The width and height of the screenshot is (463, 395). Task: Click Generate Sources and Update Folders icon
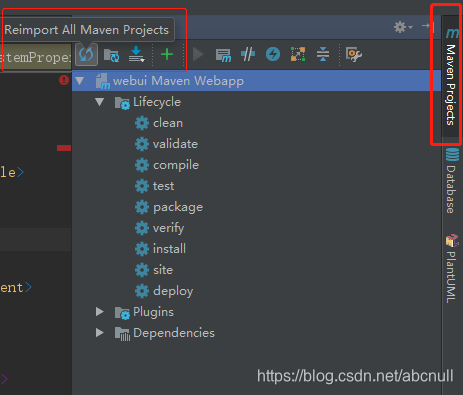click(111, 55)
